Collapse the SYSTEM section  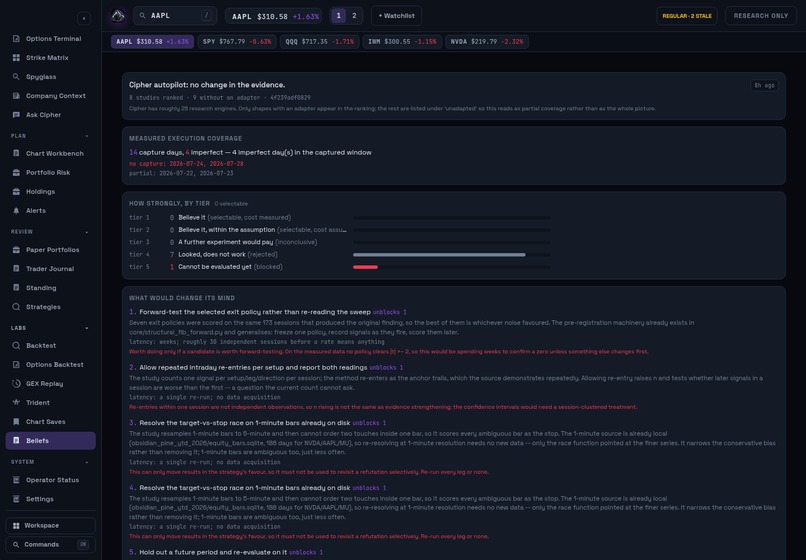pyautogui.click(x=86, y=462)
